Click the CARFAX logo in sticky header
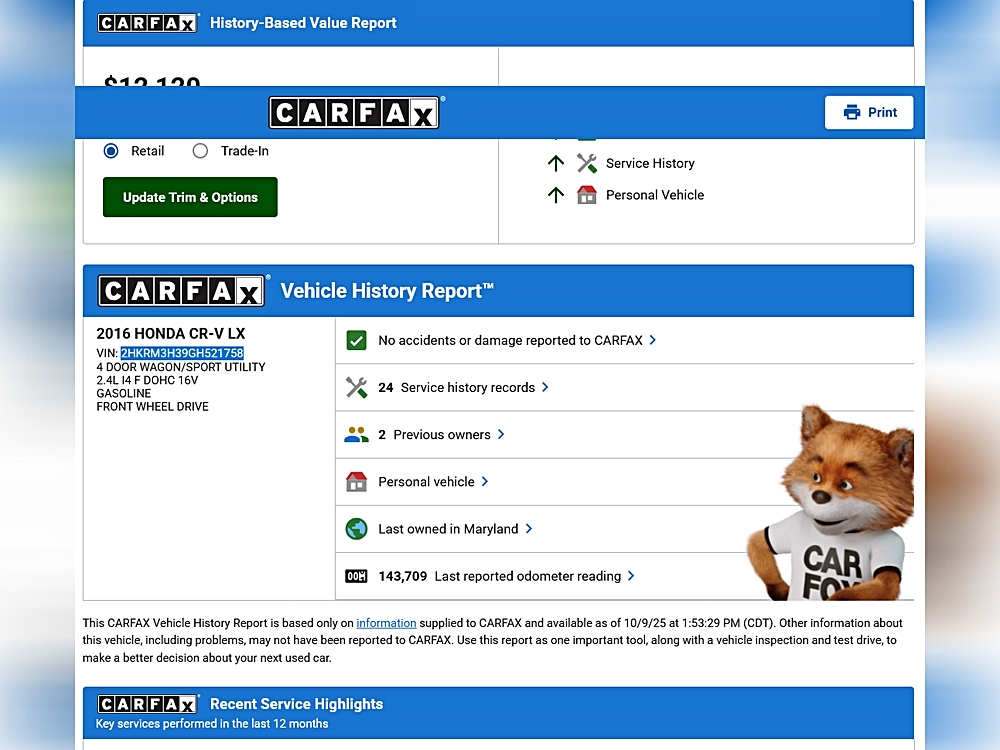1000x750 pixels. click(354, 113)
